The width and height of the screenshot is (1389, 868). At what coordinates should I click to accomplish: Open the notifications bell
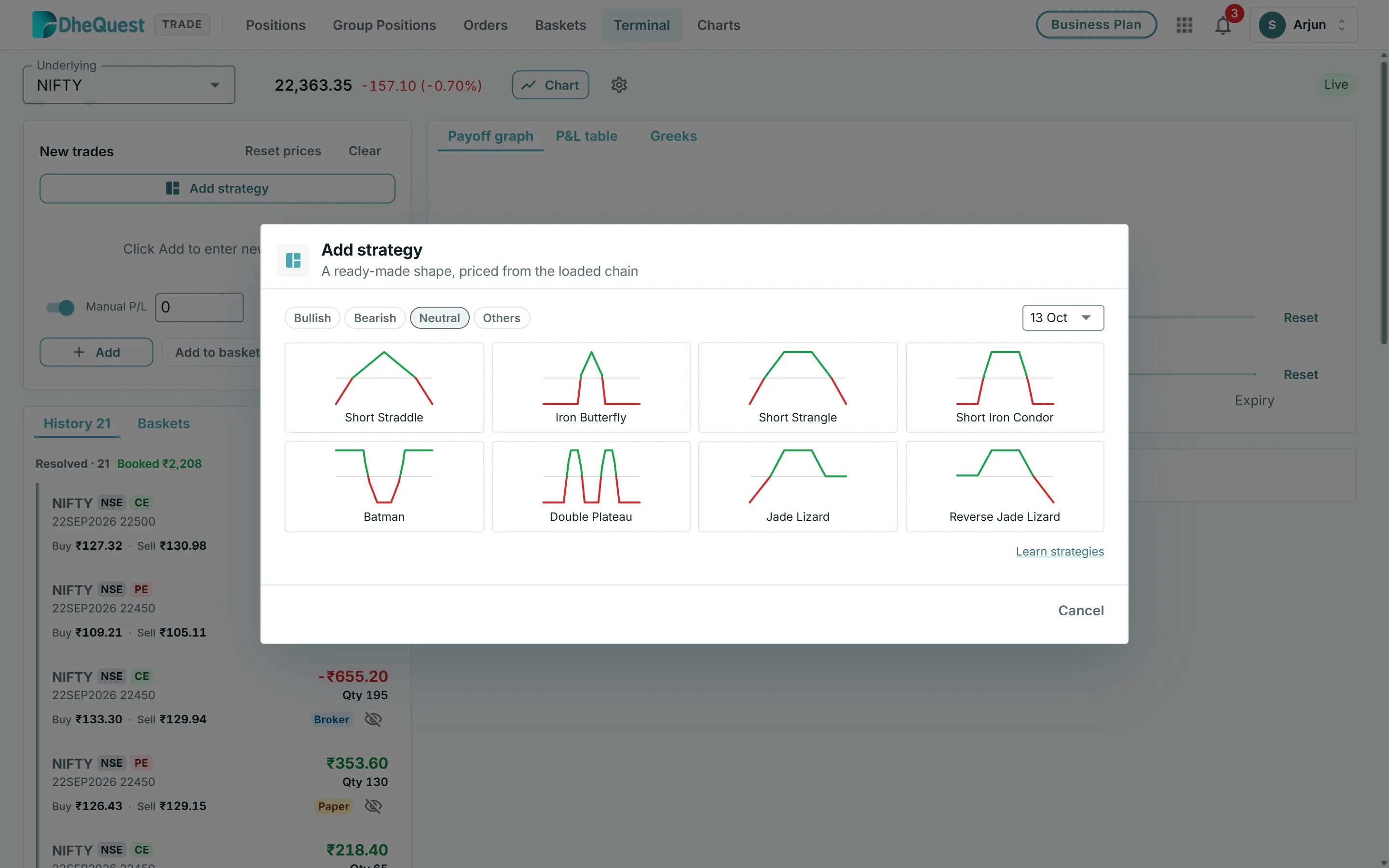pos(1223,26)
